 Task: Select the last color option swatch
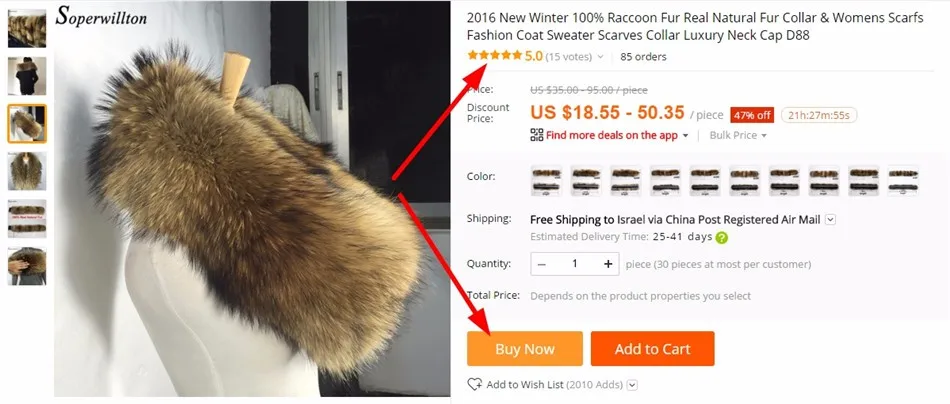point(903,180)
